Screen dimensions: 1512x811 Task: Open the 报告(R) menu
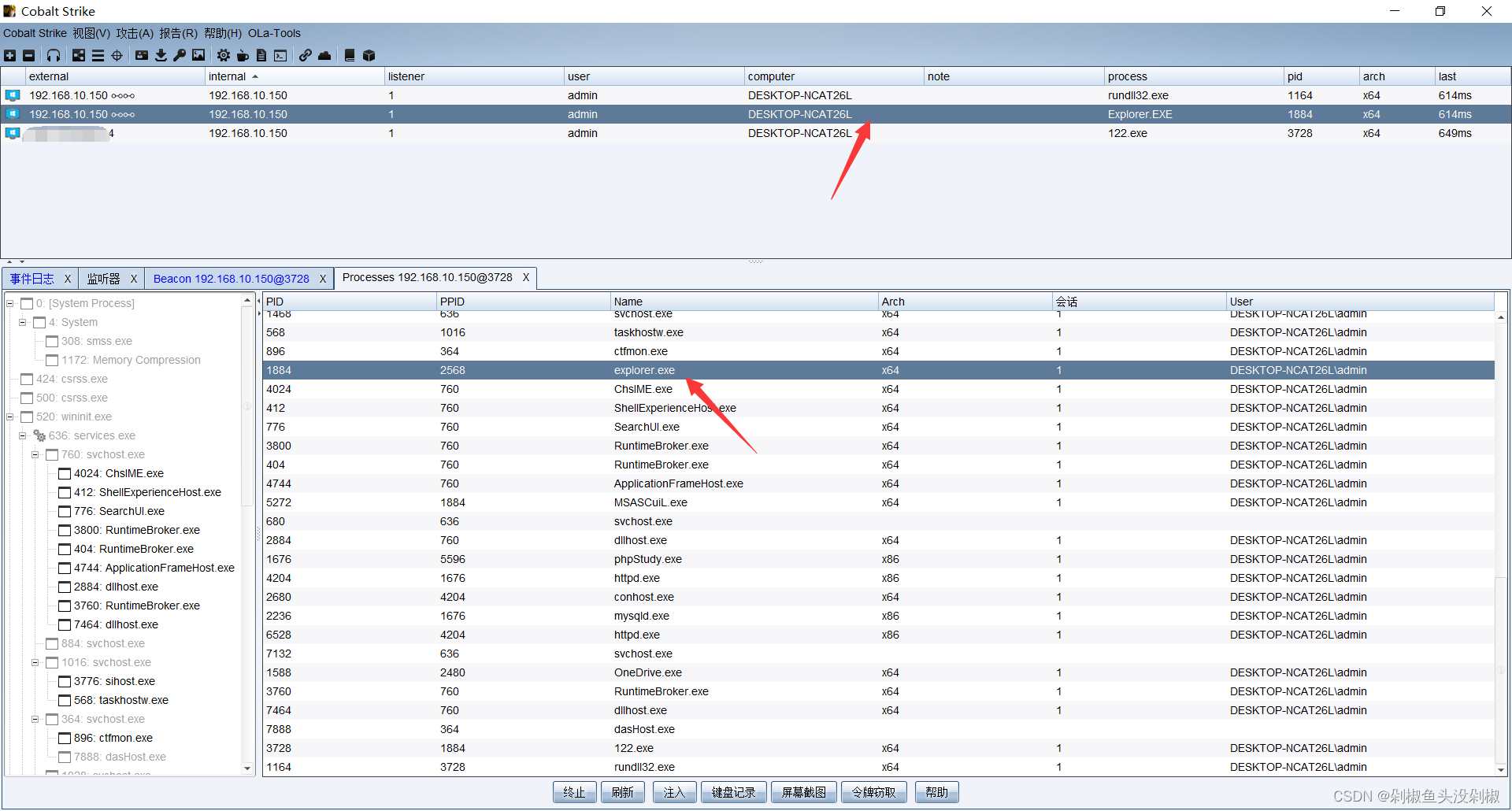178,33
